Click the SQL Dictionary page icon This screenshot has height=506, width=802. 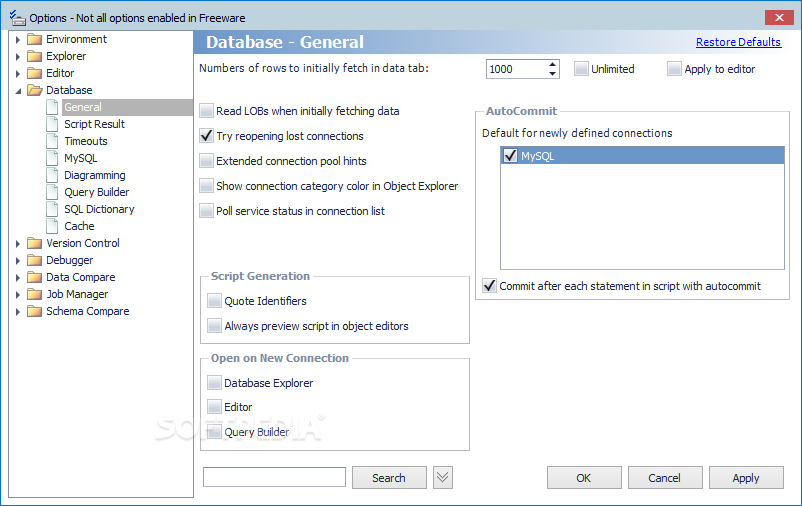tap(53, 209)
